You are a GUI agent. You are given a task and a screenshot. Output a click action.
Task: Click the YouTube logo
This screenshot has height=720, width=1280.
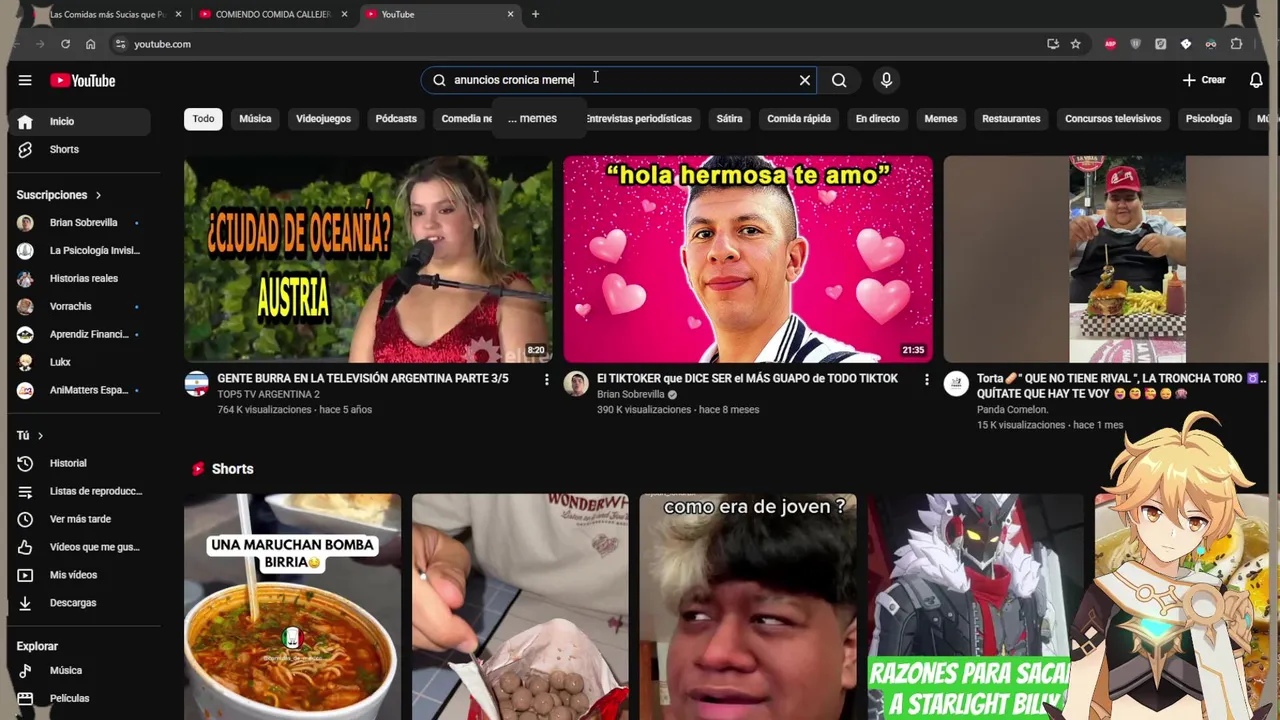coord(83,80)
